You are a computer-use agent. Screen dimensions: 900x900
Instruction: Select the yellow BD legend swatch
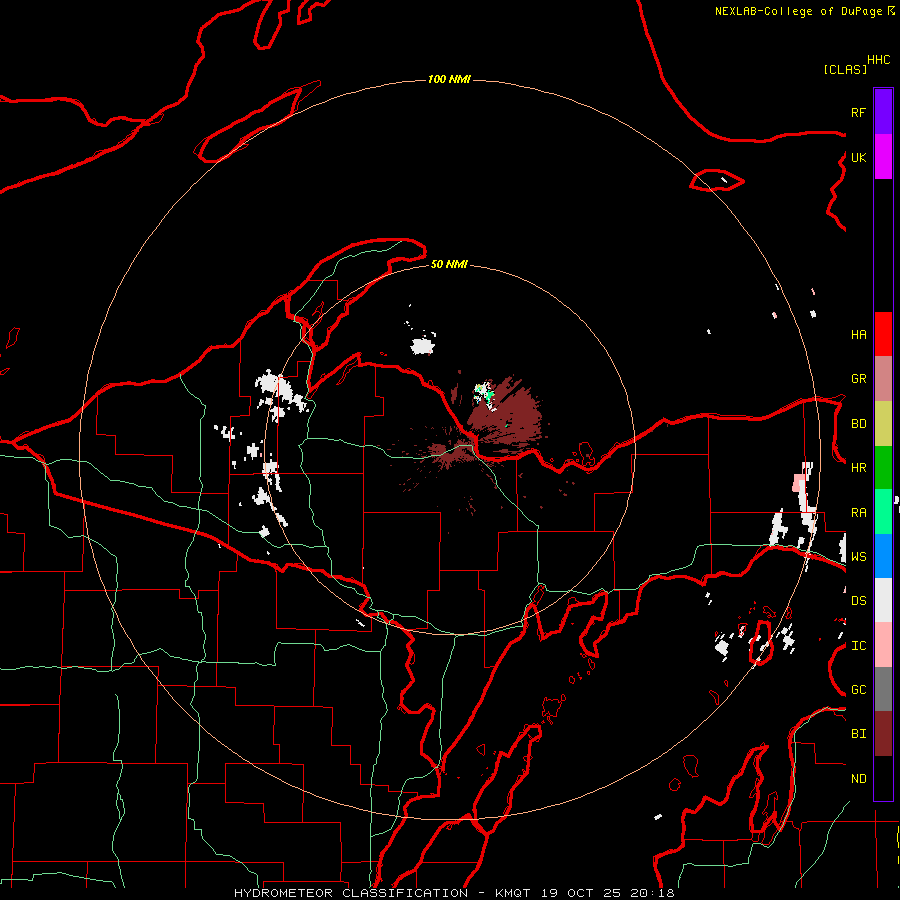[883, 424]
